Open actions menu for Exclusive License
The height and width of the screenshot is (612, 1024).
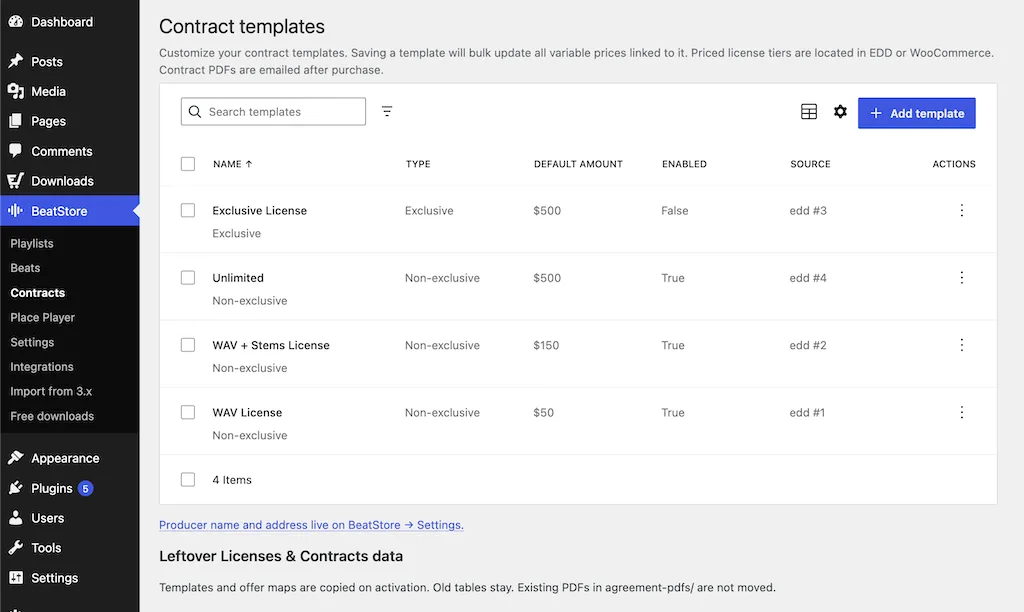961,210
